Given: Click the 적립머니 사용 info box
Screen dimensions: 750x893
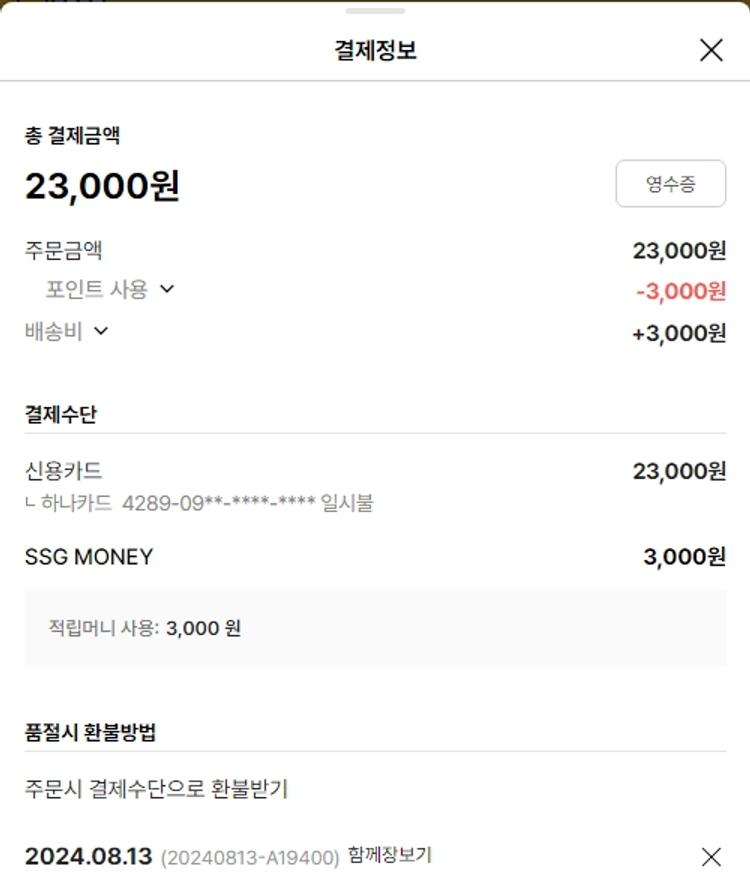Looking at the screenshot, I should pyautogui.click(x=375, y=628).
